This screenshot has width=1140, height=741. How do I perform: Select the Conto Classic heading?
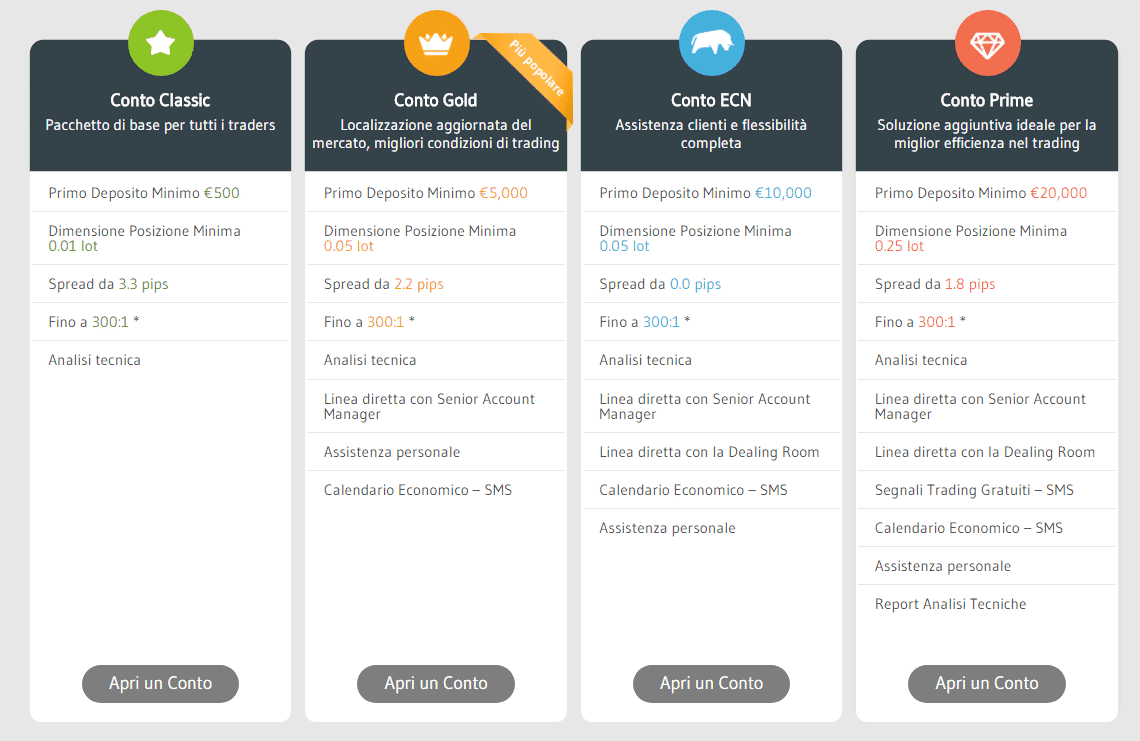pyautogui.click(x=161, y=100)
